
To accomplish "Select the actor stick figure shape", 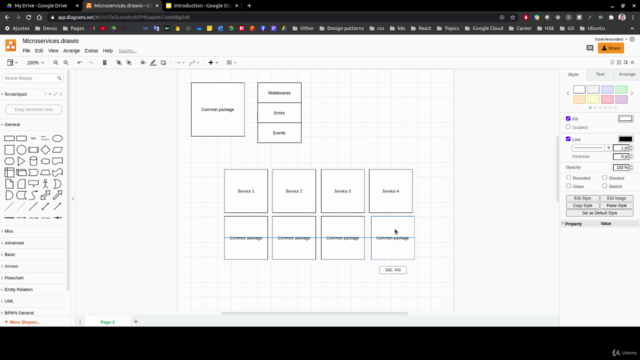I will (45, 184).
